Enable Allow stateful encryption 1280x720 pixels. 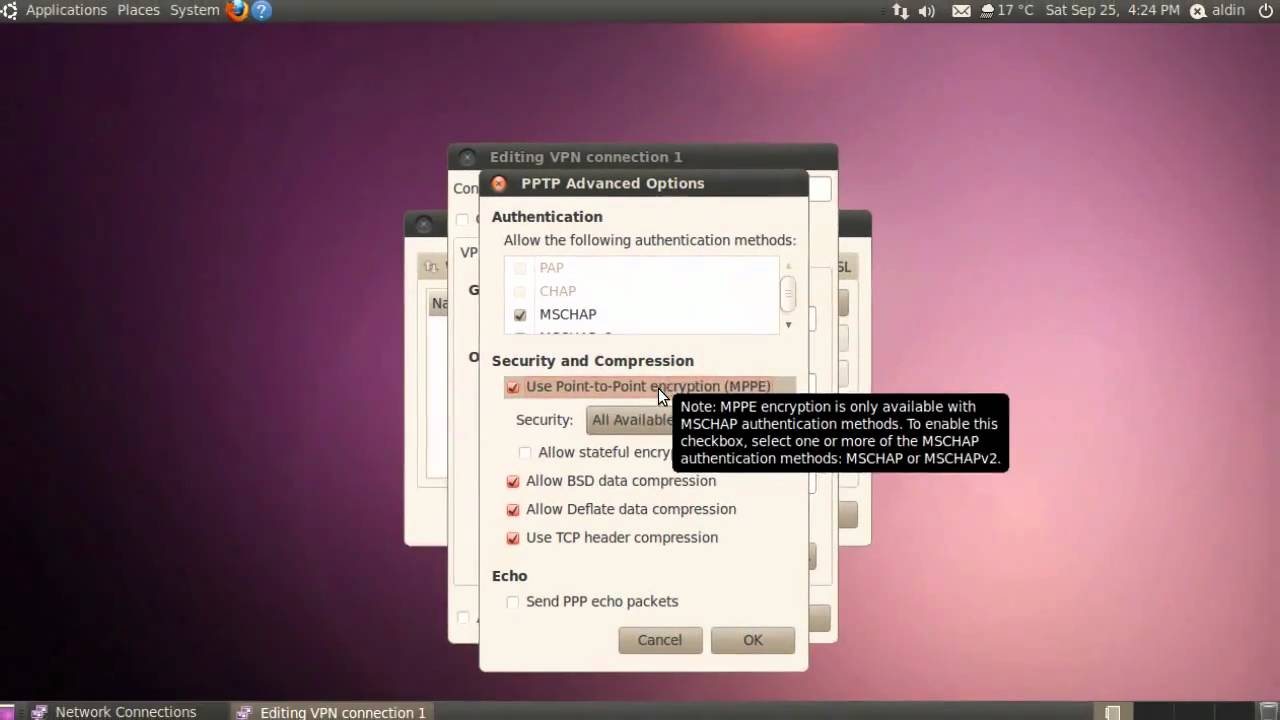[x=525, y=453]
